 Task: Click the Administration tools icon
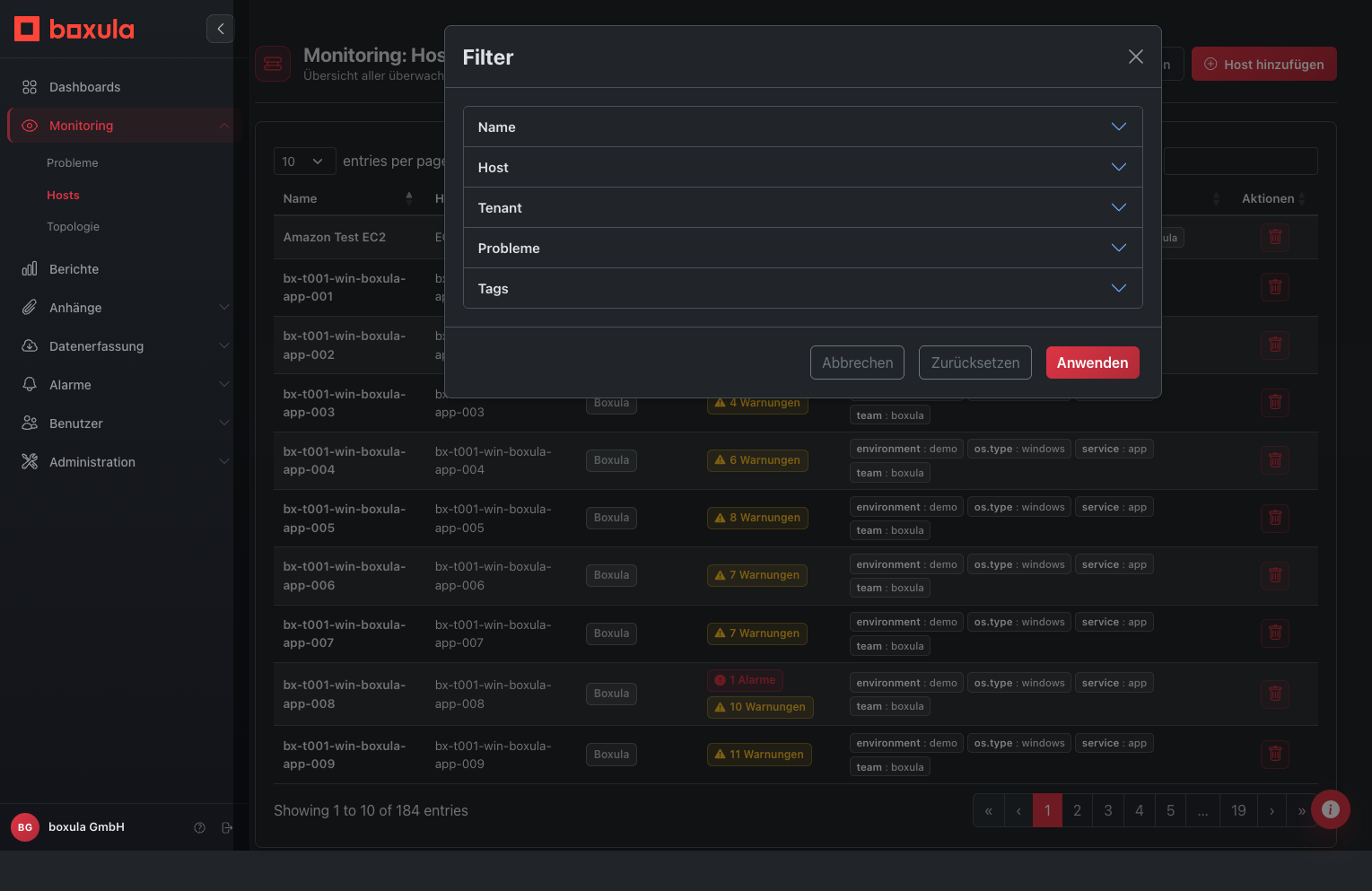tap(30, 462)
